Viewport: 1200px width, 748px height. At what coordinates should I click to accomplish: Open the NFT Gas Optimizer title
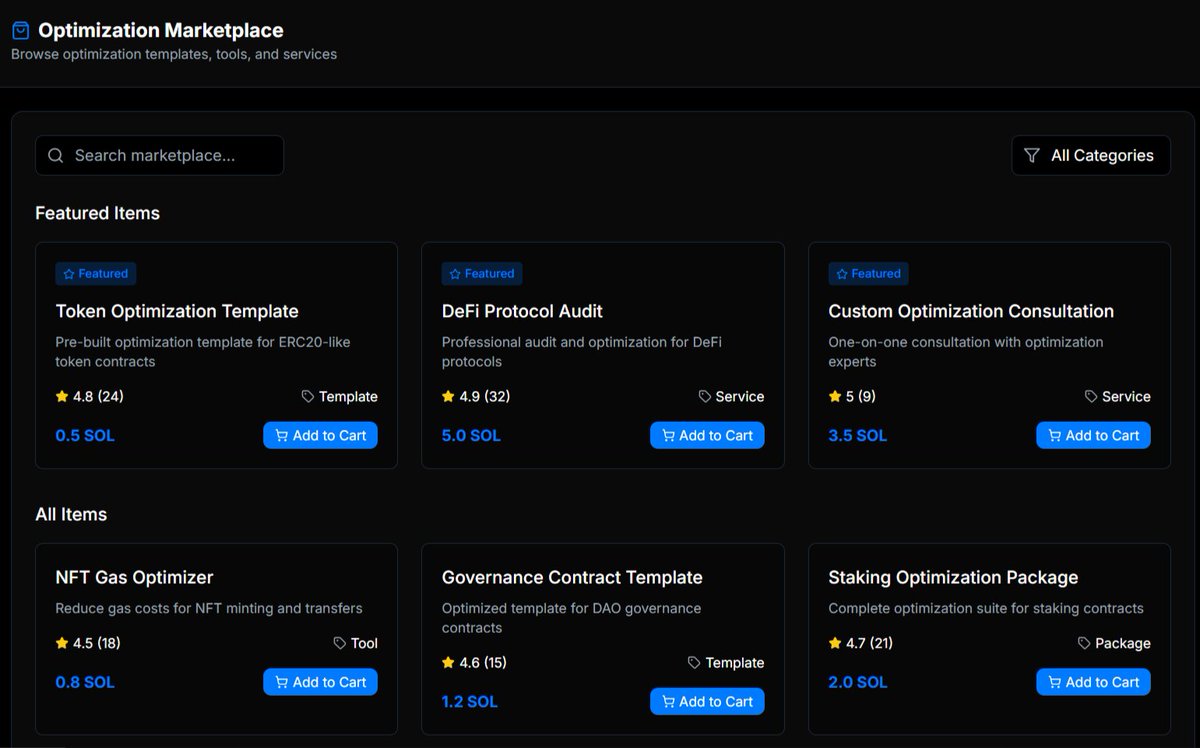(134, 577)
